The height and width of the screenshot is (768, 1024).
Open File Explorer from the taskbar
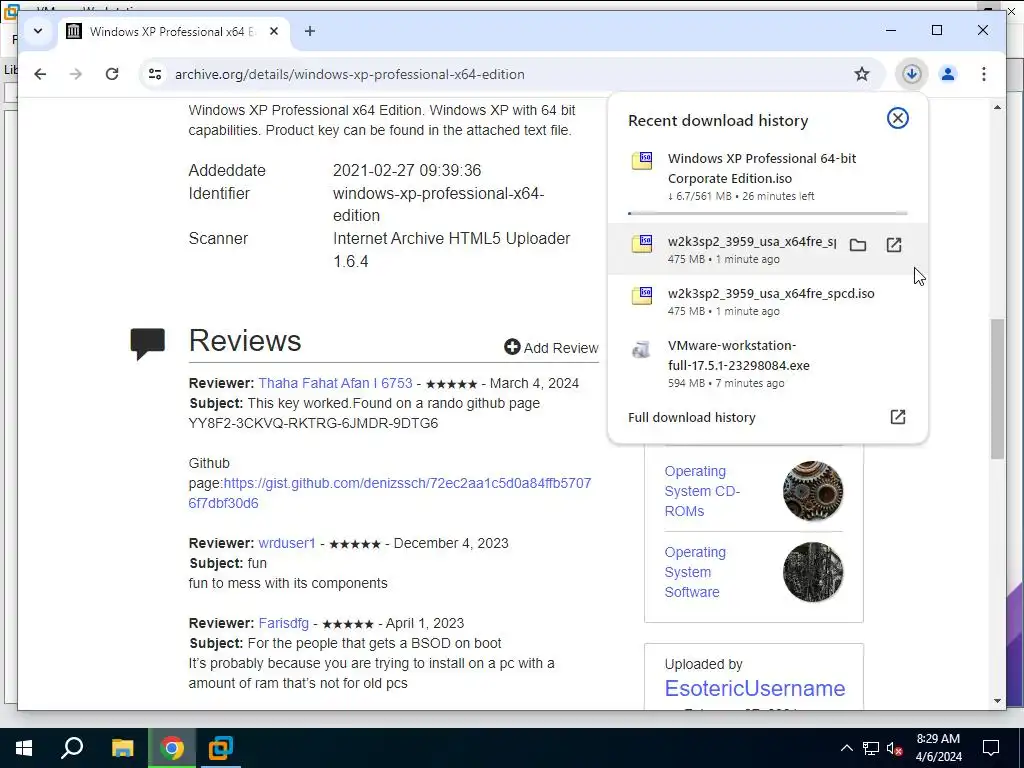pyautogui.click(x=122, y=748)
